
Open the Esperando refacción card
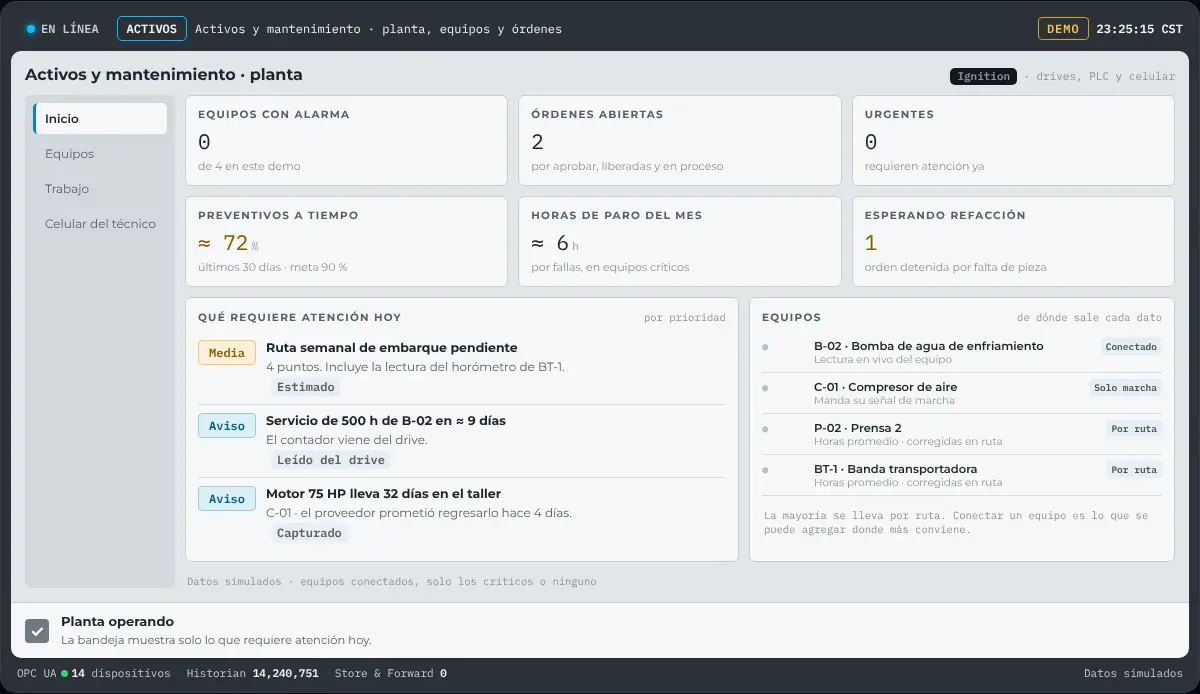(x=1013, y=242)
